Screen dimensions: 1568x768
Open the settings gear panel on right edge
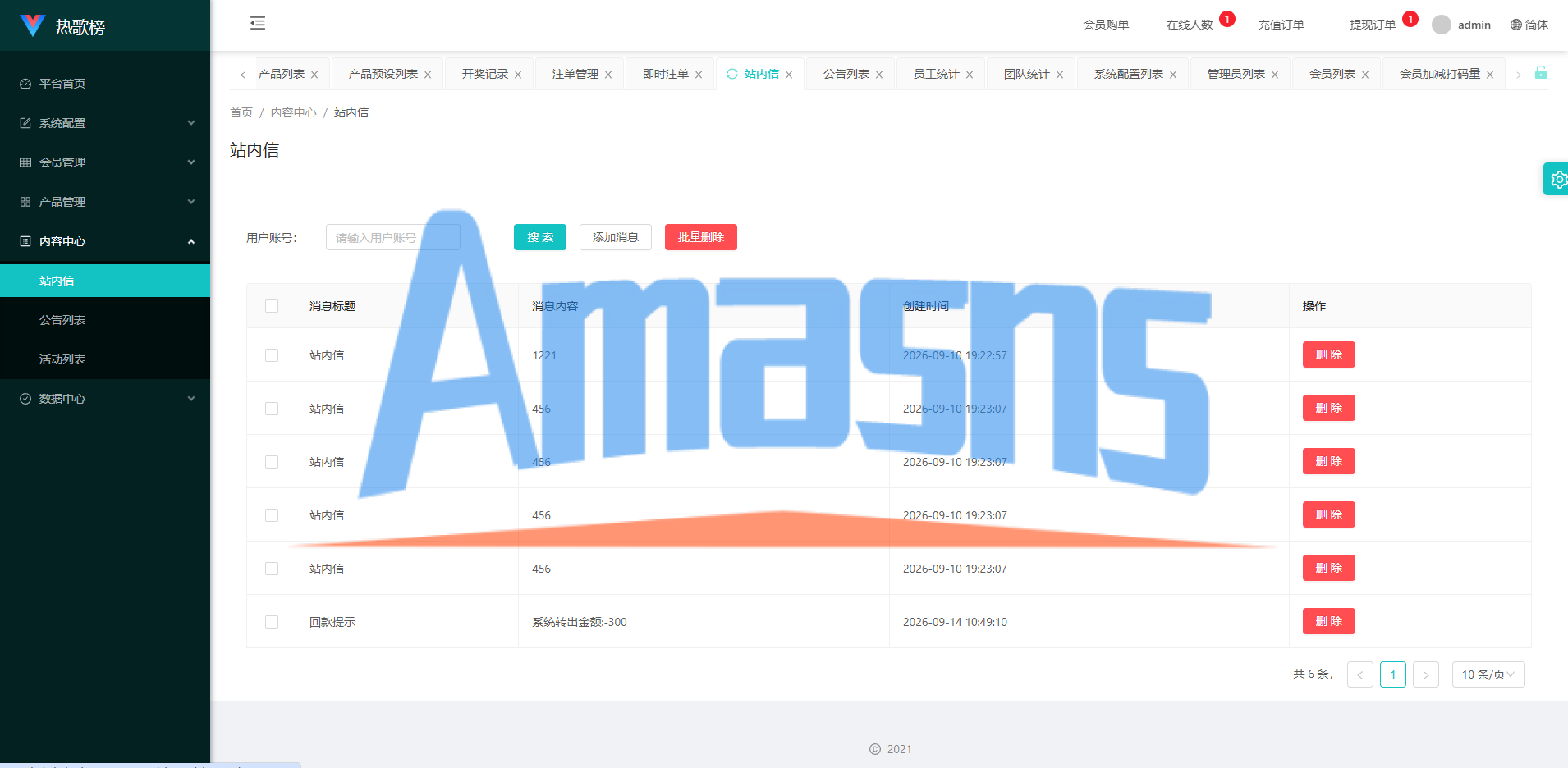click(1557, 179)
